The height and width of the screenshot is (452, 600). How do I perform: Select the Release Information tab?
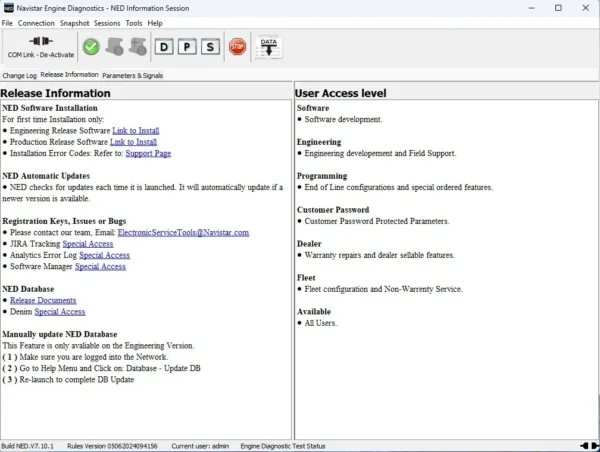pos(70,75)
